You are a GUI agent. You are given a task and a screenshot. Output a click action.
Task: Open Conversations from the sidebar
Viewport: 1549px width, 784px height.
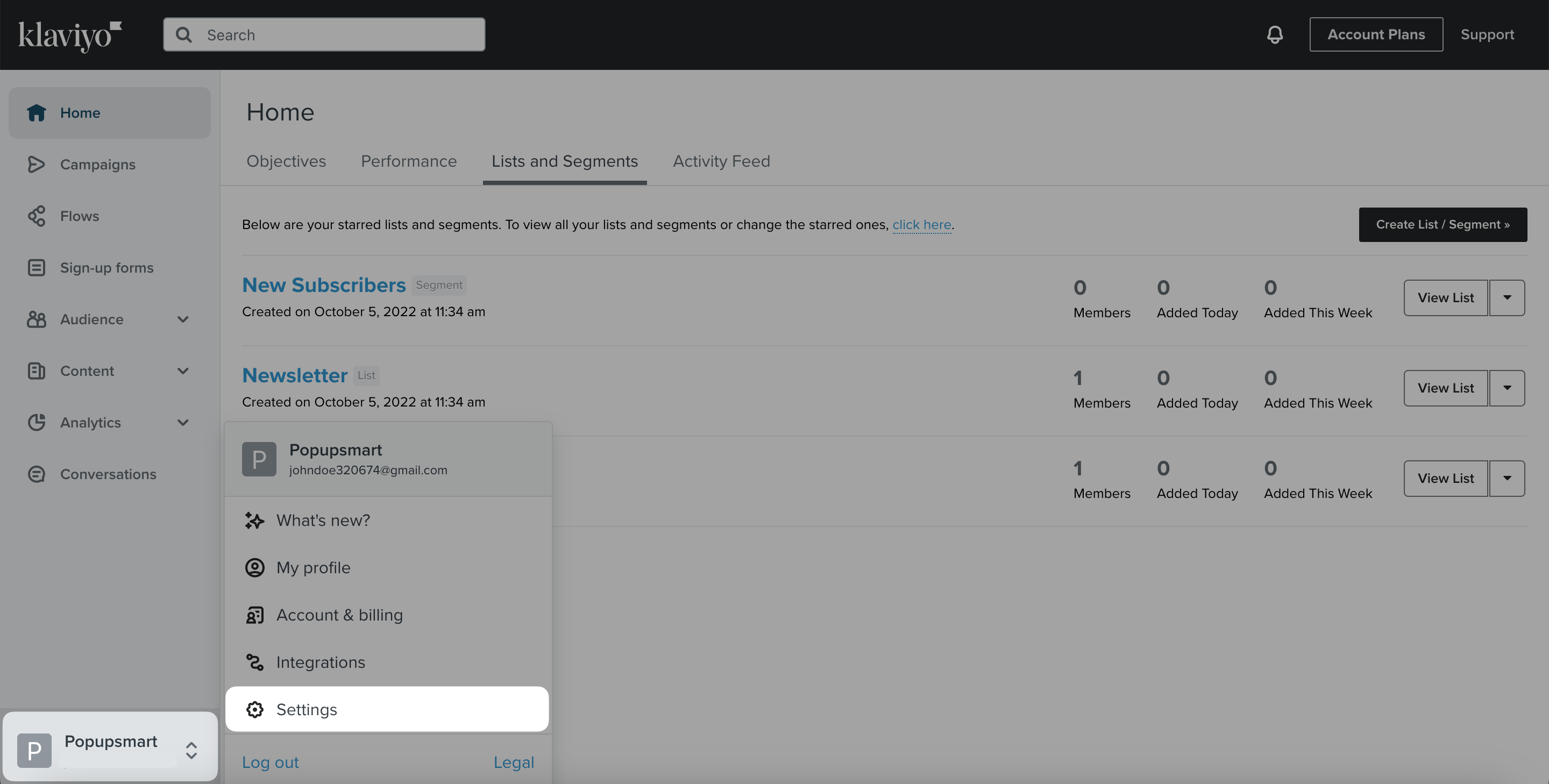108,474
